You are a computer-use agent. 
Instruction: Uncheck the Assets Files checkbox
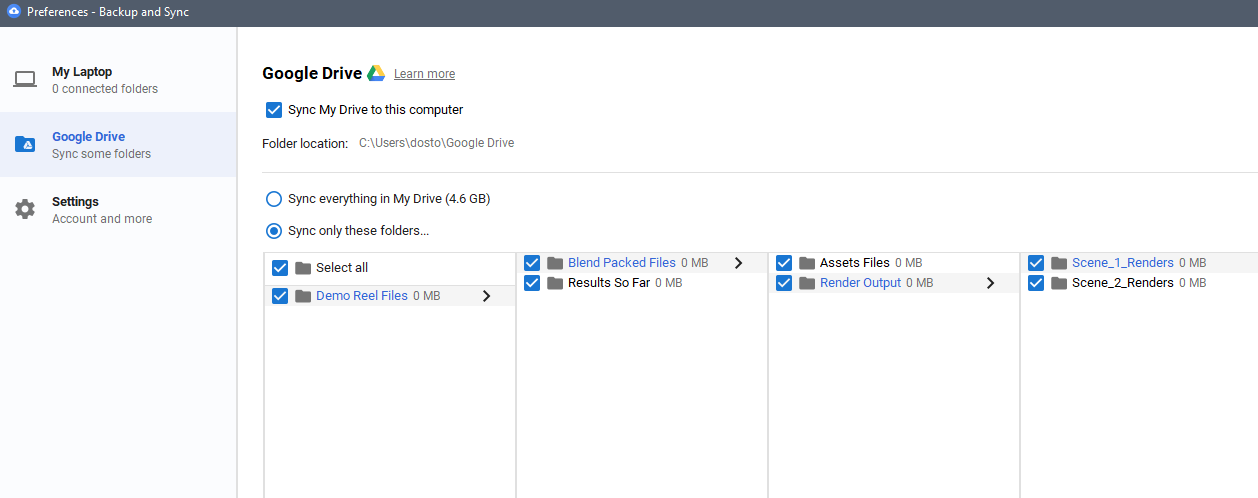(784, 263)
